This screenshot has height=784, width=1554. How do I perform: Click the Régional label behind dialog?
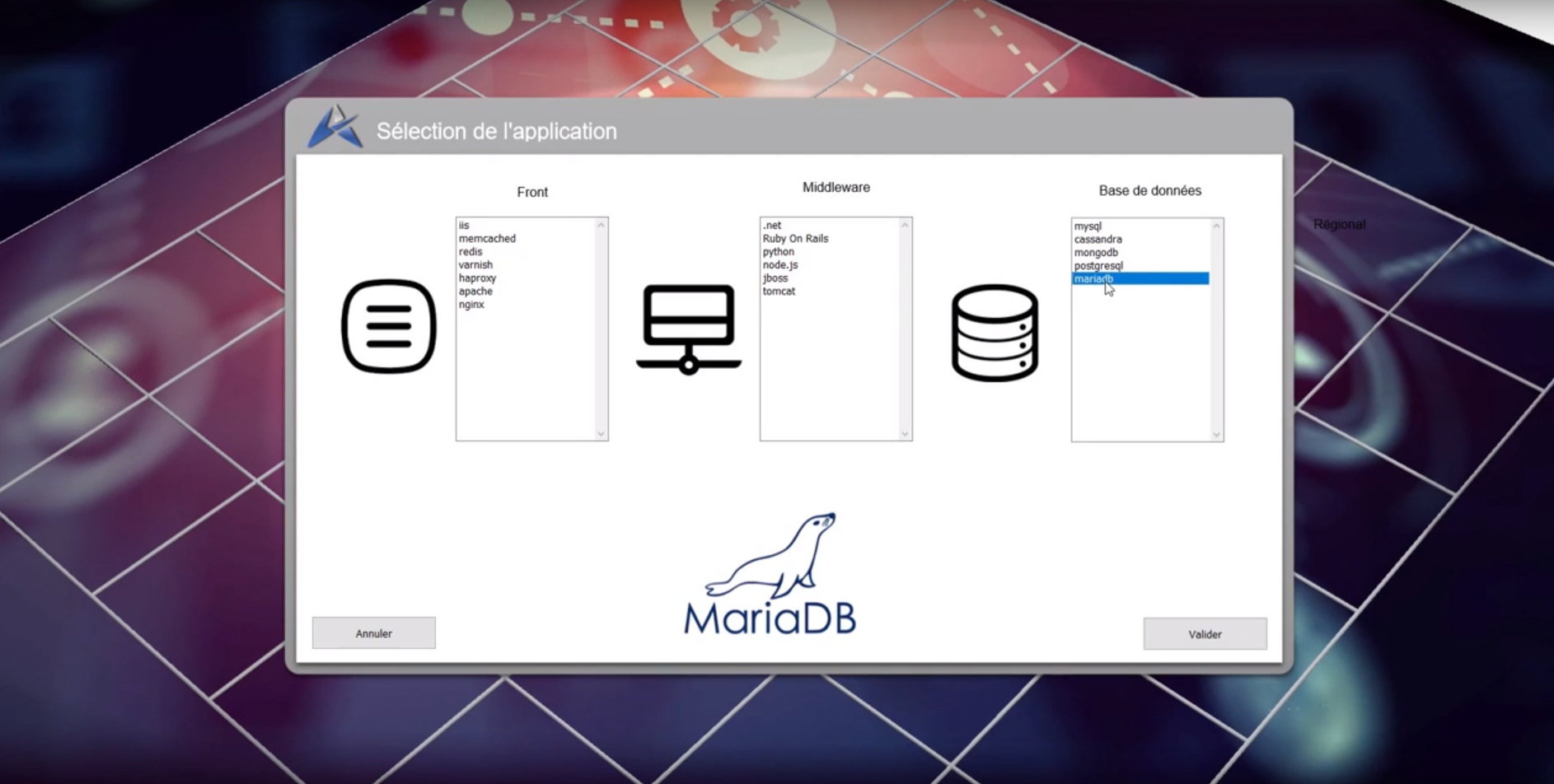point(1340,224)
